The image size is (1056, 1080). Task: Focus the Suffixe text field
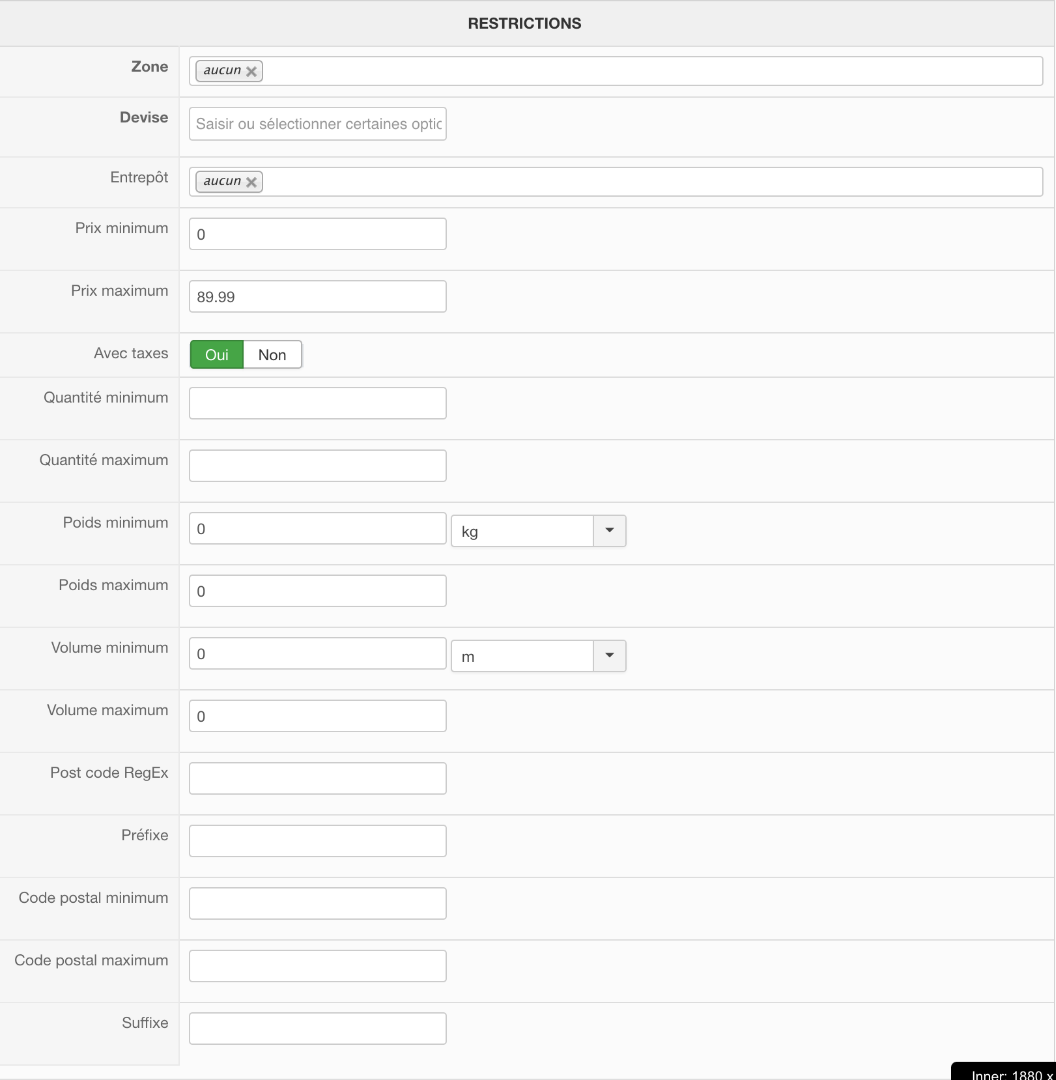pos(317,1028)
